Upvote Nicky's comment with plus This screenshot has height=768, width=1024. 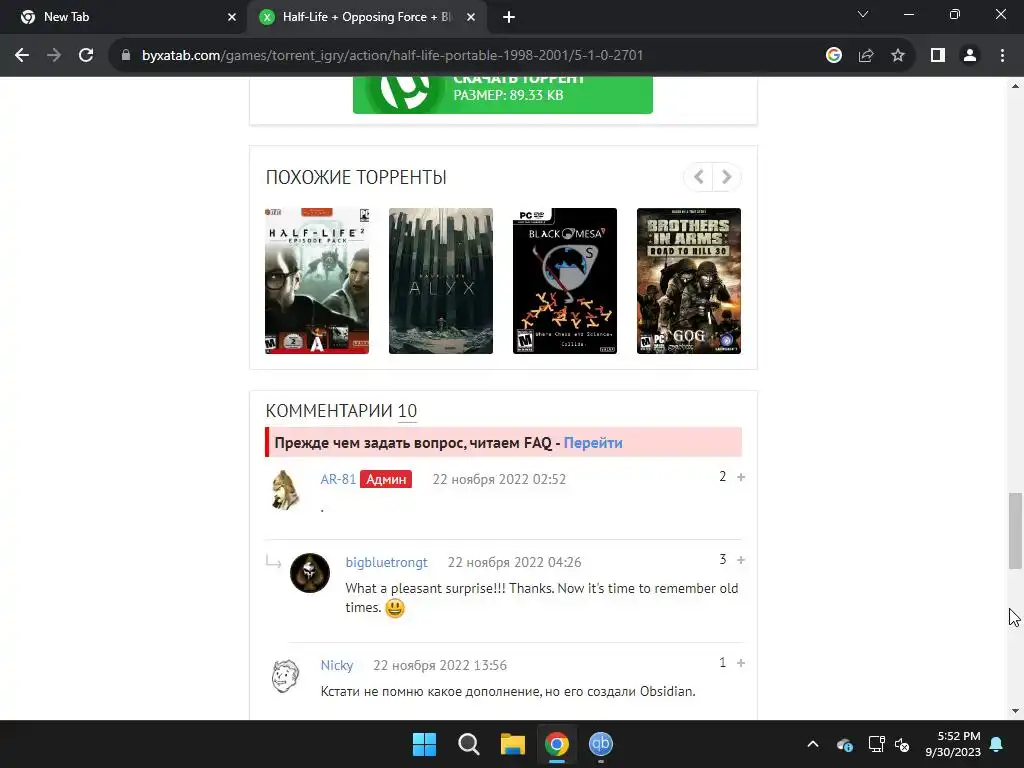[x=741, y=664]
